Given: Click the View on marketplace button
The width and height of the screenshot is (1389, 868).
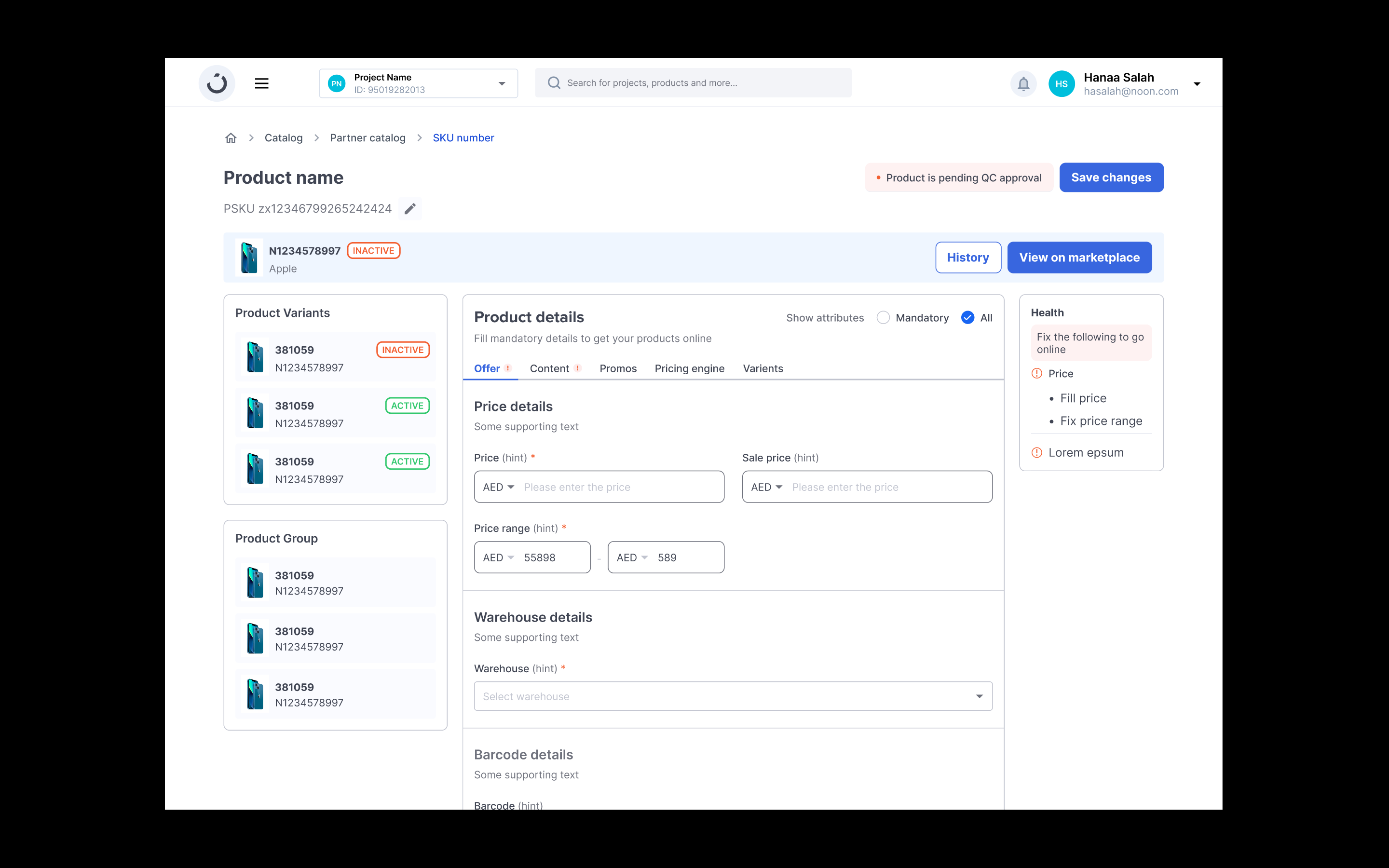Looking at the screenshot, I should point(1079,257).
